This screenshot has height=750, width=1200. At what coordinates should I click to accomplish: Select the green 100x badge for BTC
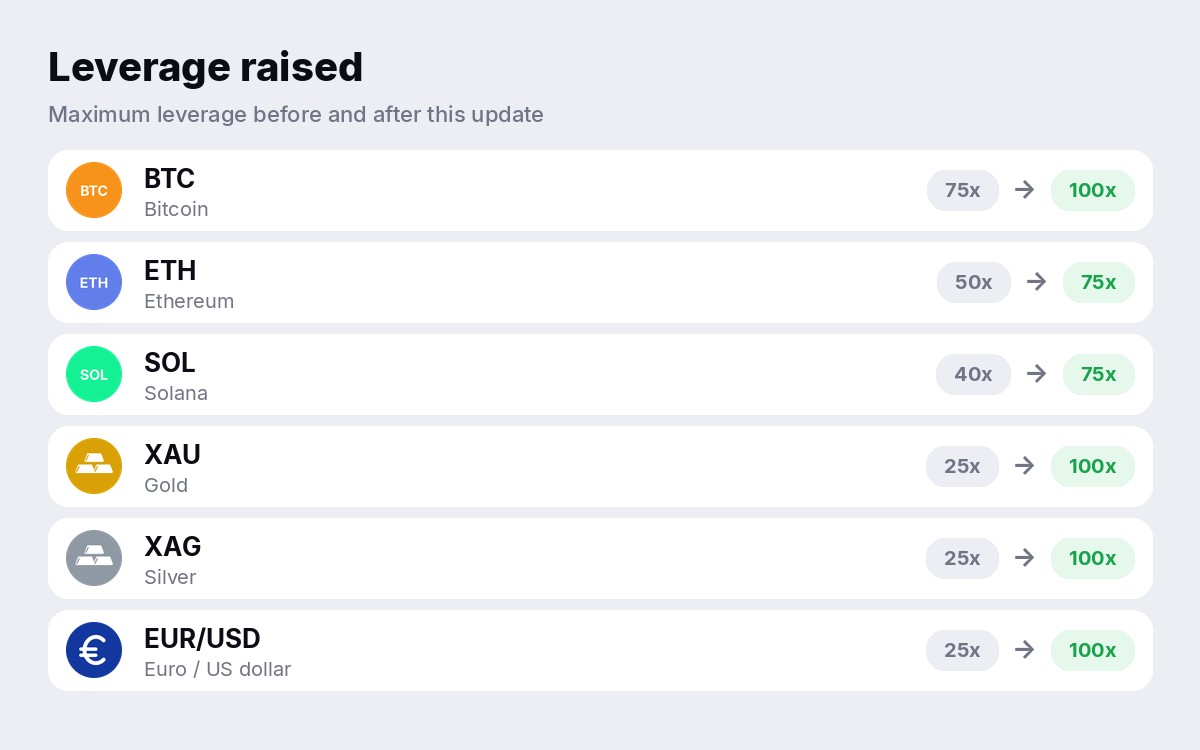pos(1093,190)
